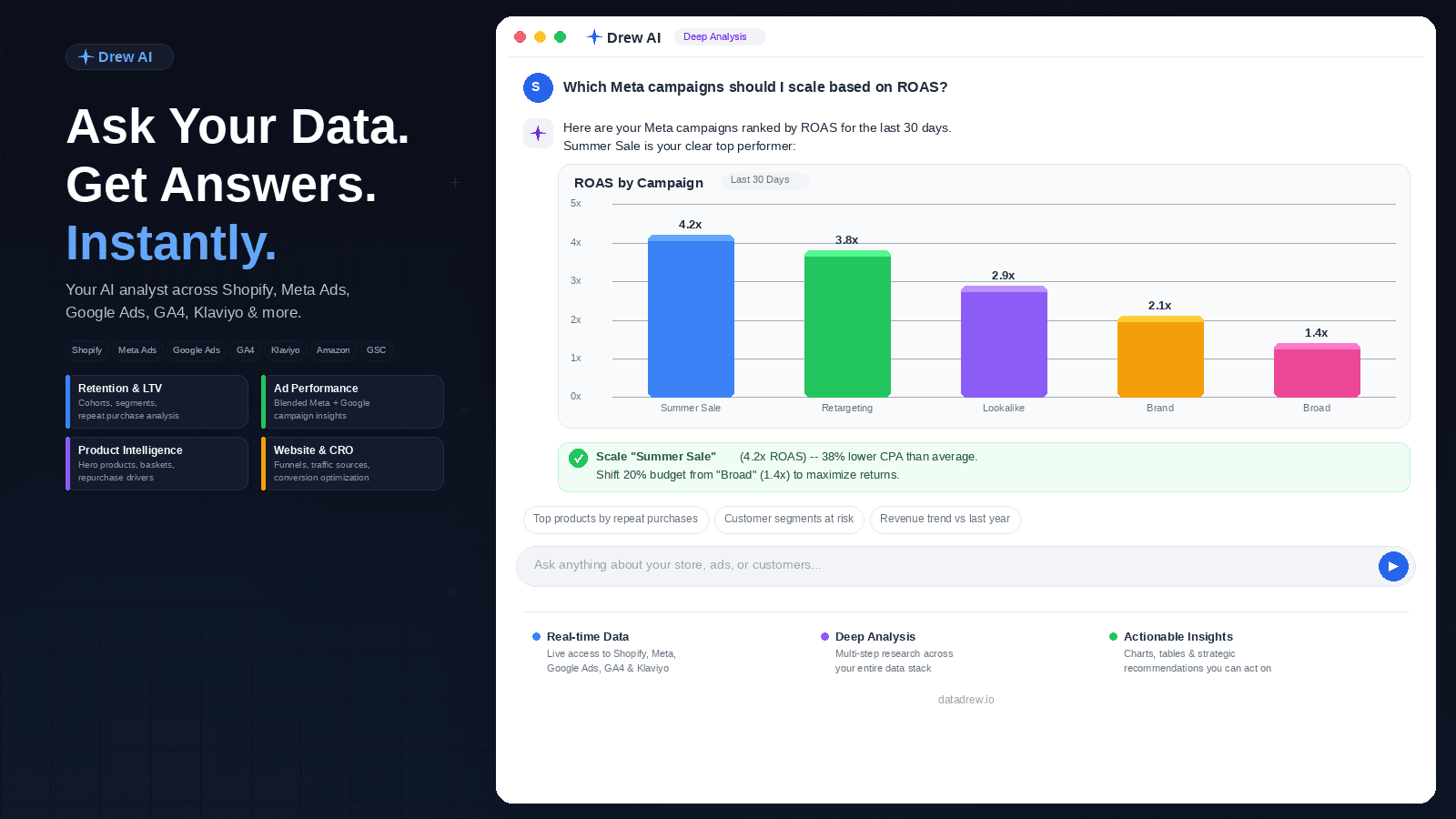Open the datadrew.io link
1456x819 pixels.
(966, 700)
